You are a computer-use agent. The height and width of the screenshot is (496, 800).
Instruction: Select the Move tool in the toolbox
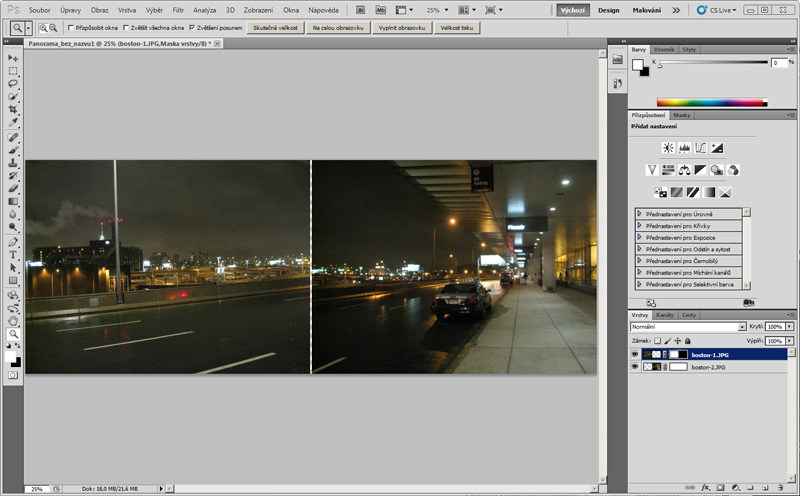click(x=14, y=59)
